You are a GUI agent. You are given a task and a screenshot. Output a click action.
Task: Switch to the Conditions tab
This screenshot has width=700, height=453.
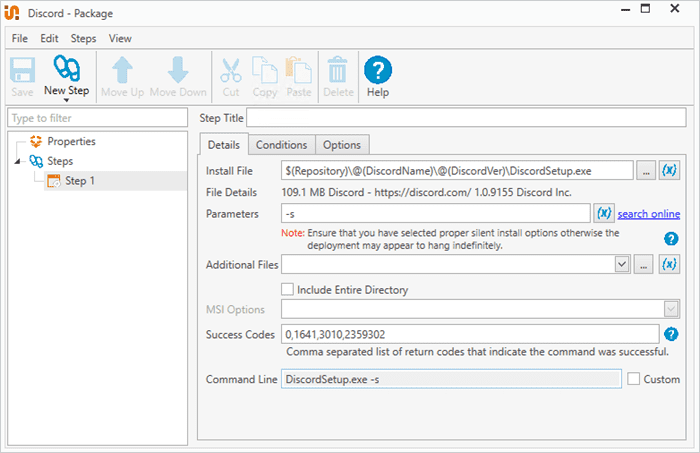click(281, 145)
